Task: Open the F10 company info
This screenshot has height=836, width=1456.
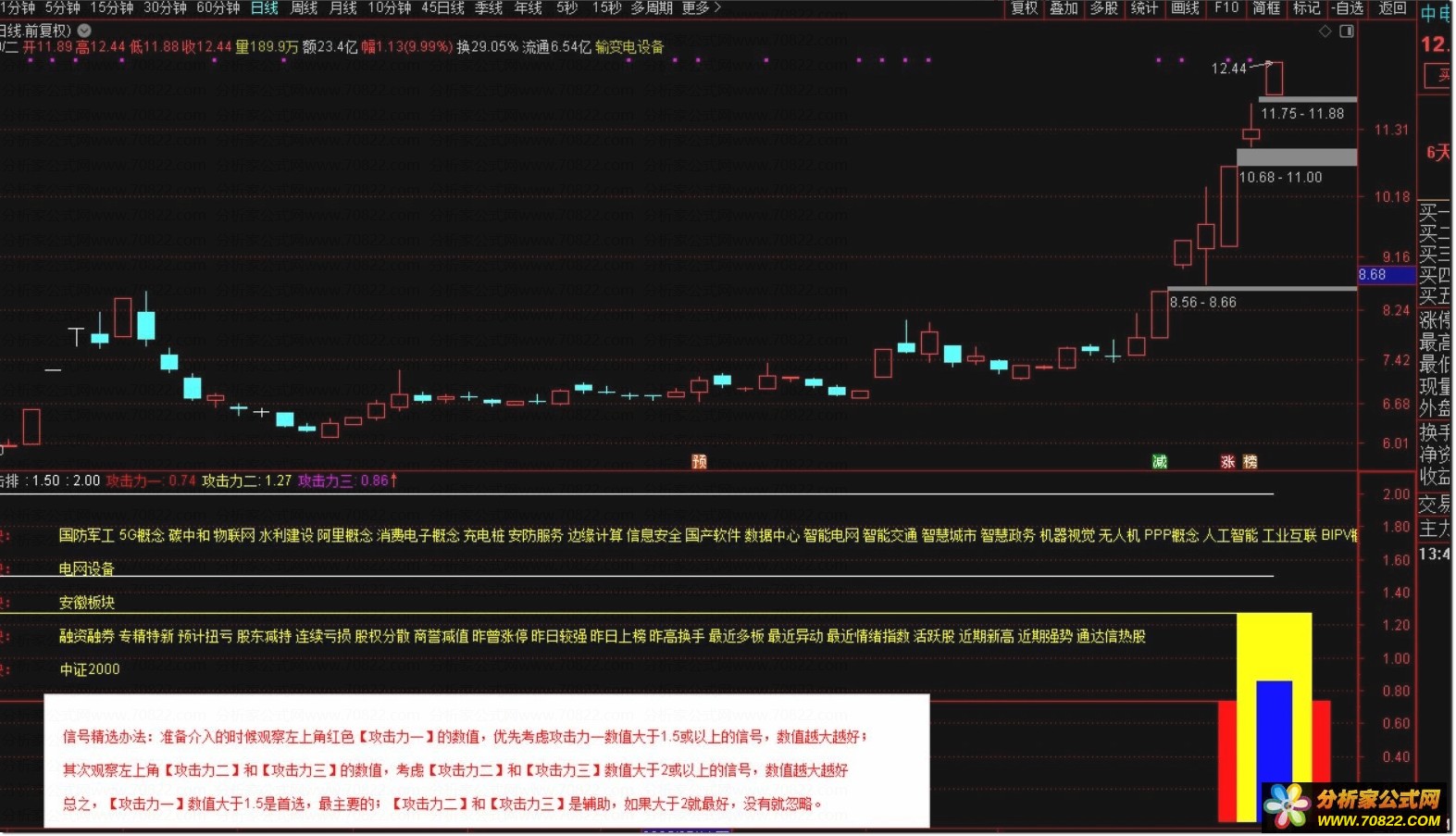Action: tap(1226, 8)
